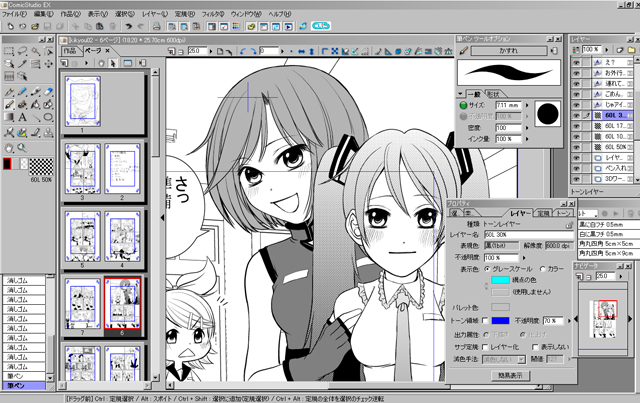This screenshot has width=640, height=403.
Task: Click the blue tone area color swatch
Action: coord(500,321)
